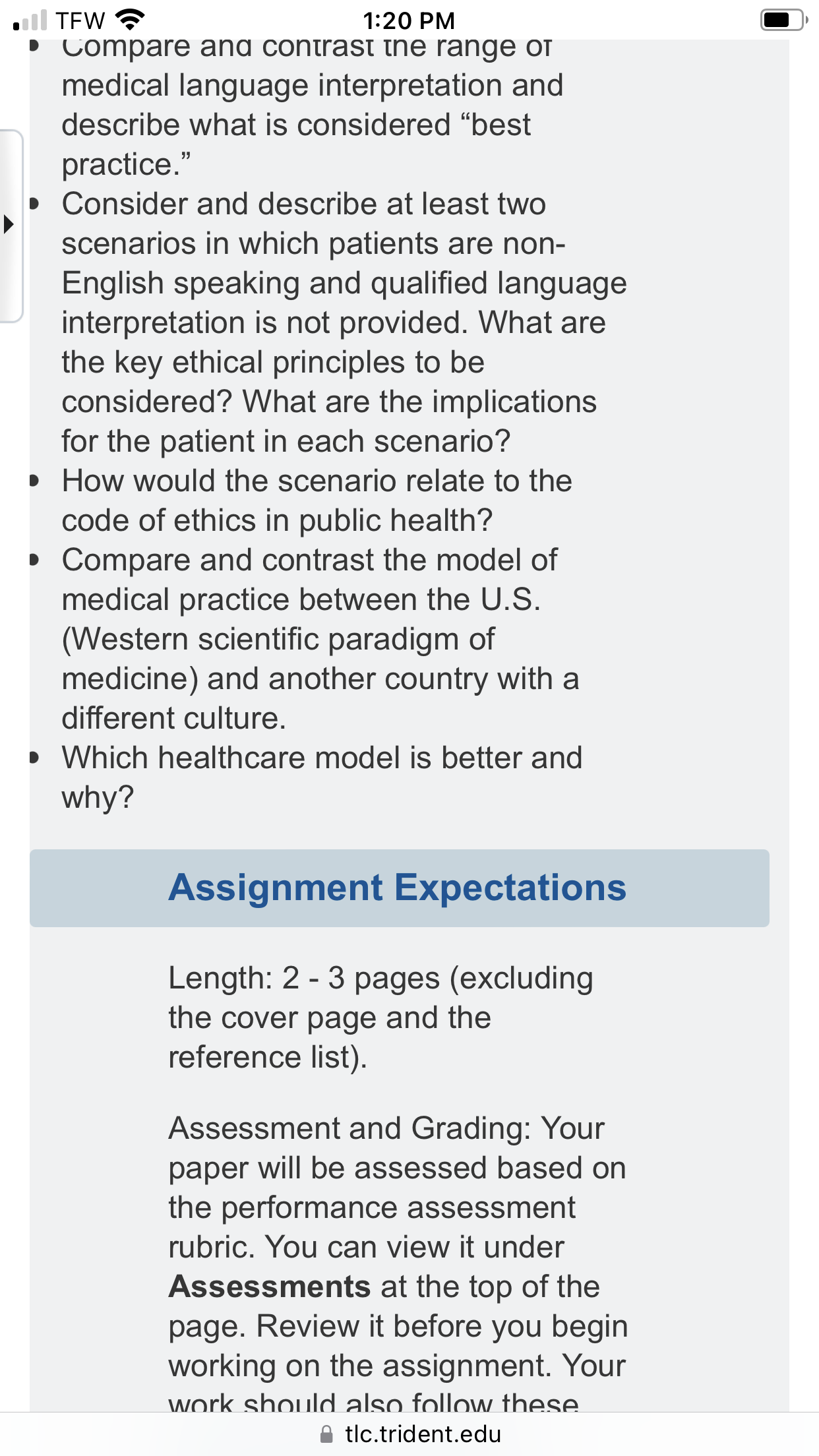This screenshot has width=819, height=1456.
Task: Tap the Wi-Fi status icon
Action: [130, 20]
